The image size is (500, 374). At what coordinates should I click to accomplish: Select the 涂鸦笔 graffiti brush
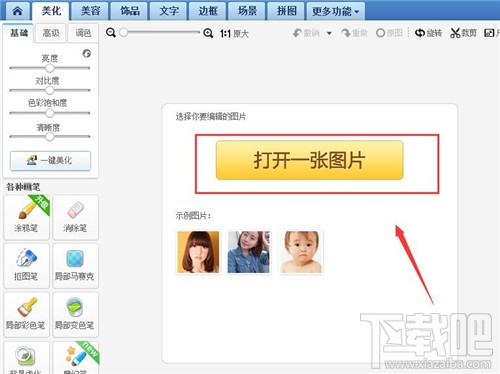click(x=26, y=217)
